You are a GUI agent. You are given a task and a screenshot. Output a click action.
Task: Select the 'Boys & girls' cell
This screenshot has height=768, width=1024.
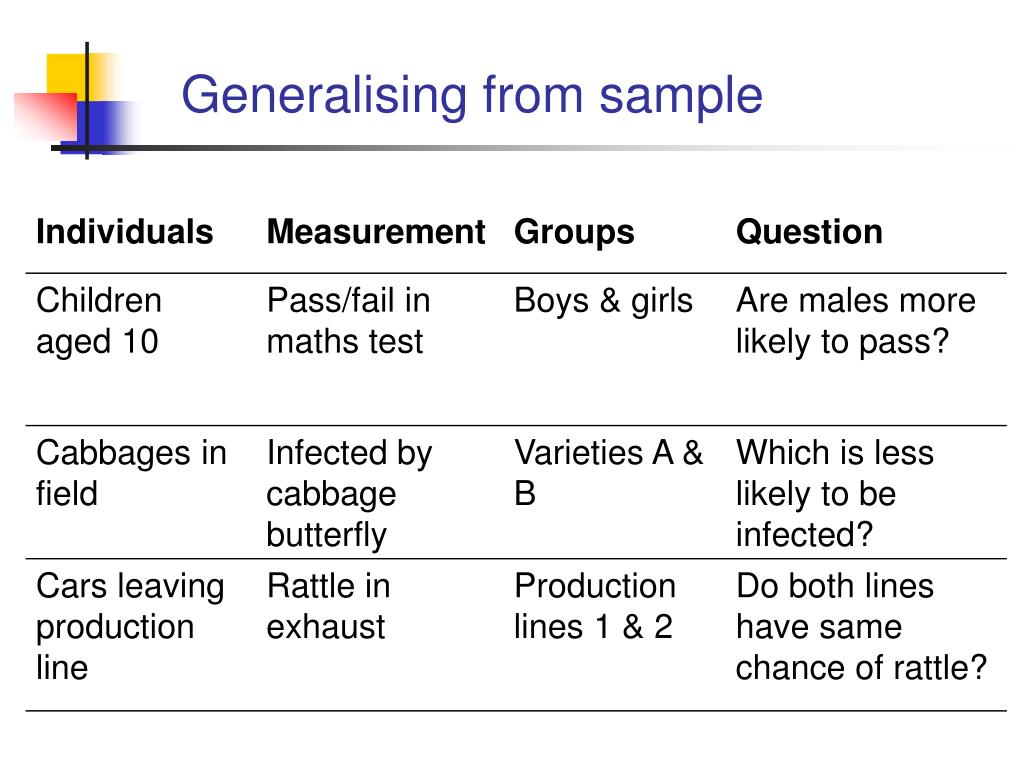pyautogui.click(x=603, y=302)
